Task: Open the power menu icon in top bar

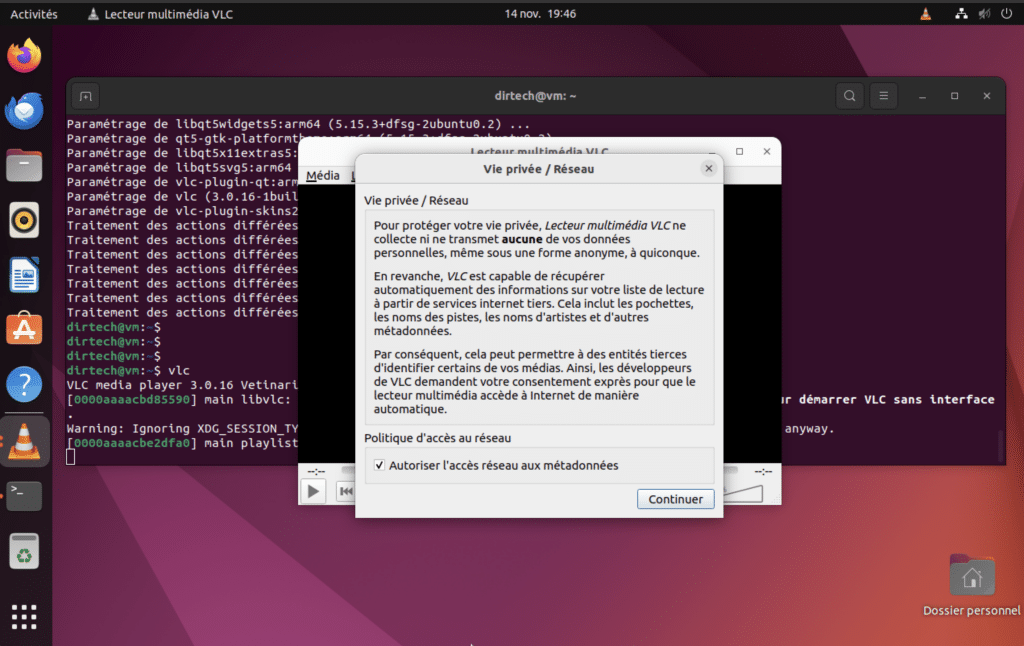Action: [x=1006, y=14]
